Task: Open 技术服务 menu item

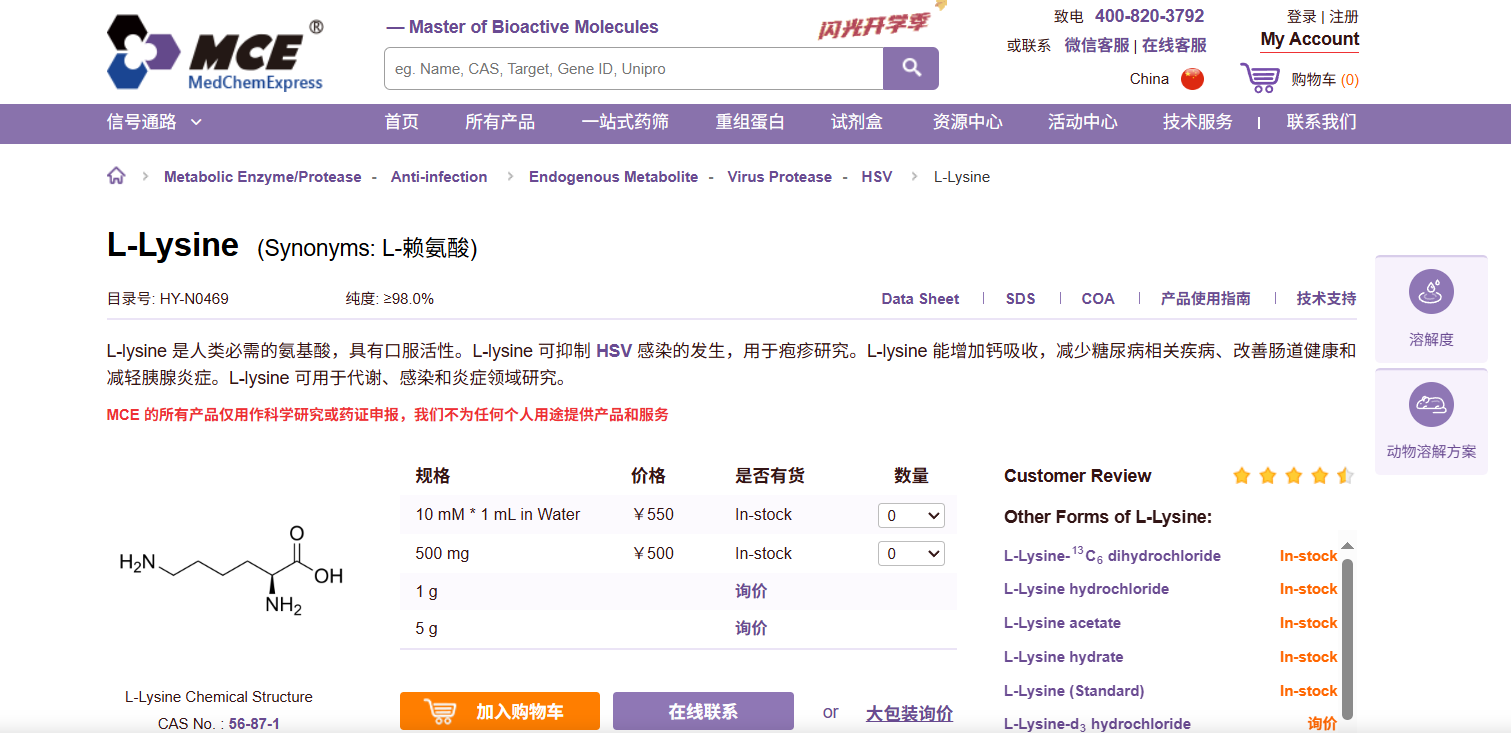Action: pyautogui.click(x=1198, y=122)
